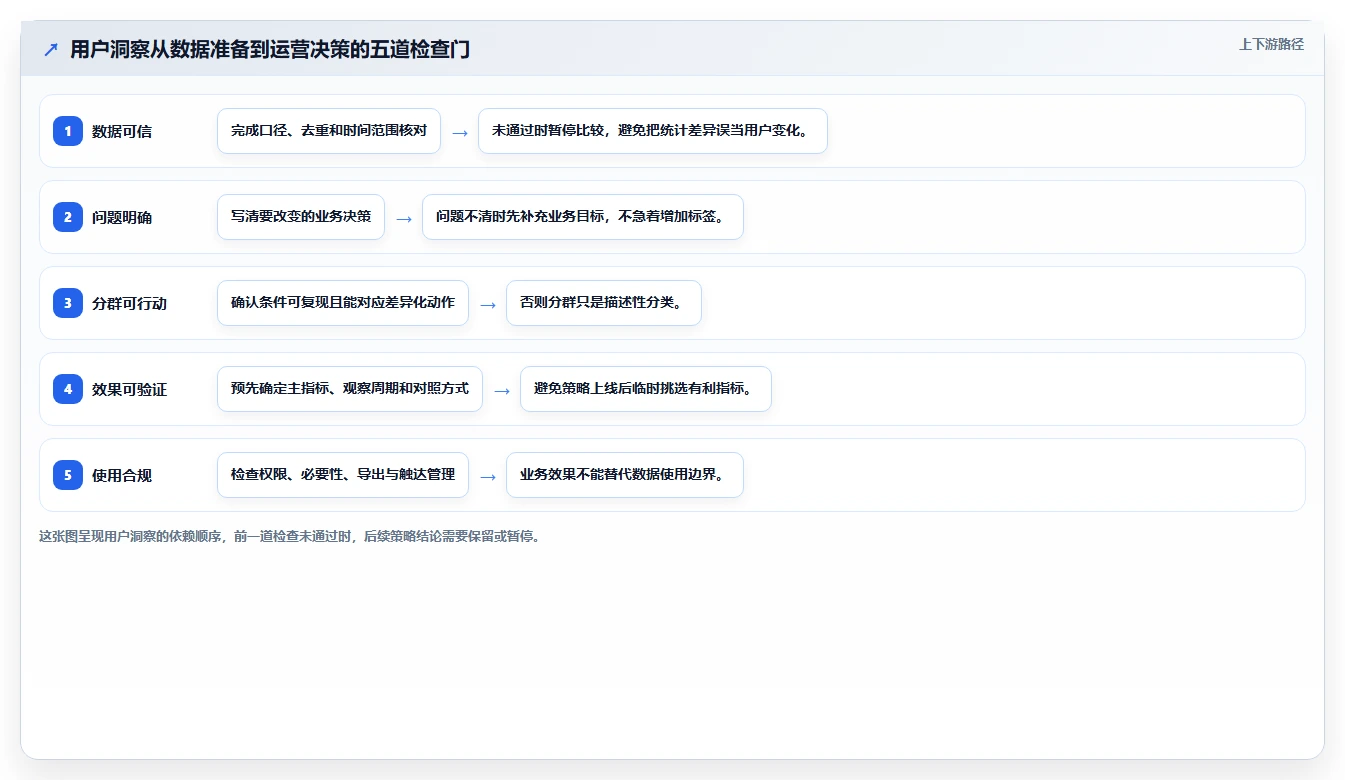Select step badge number 3

[x=68, y=302]
